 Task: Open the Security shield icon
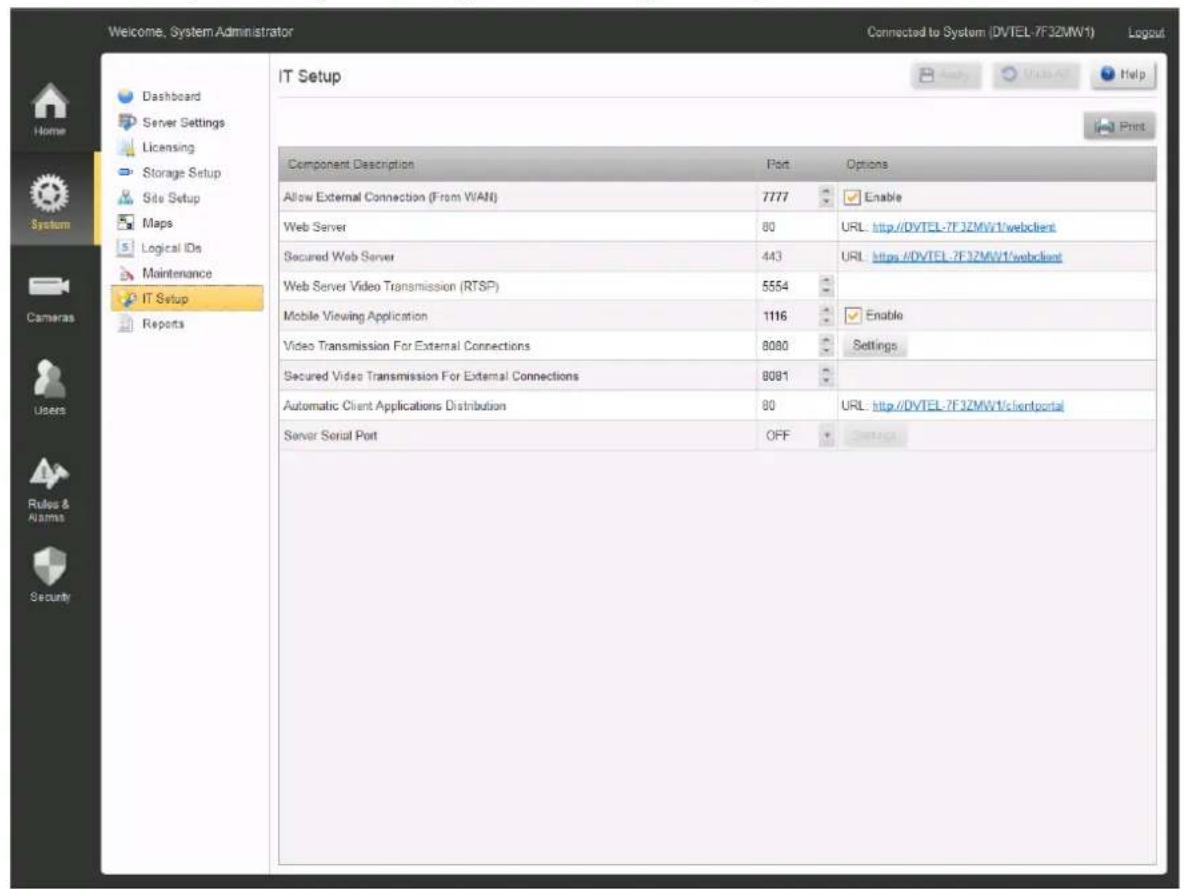[x=49, y=566]
